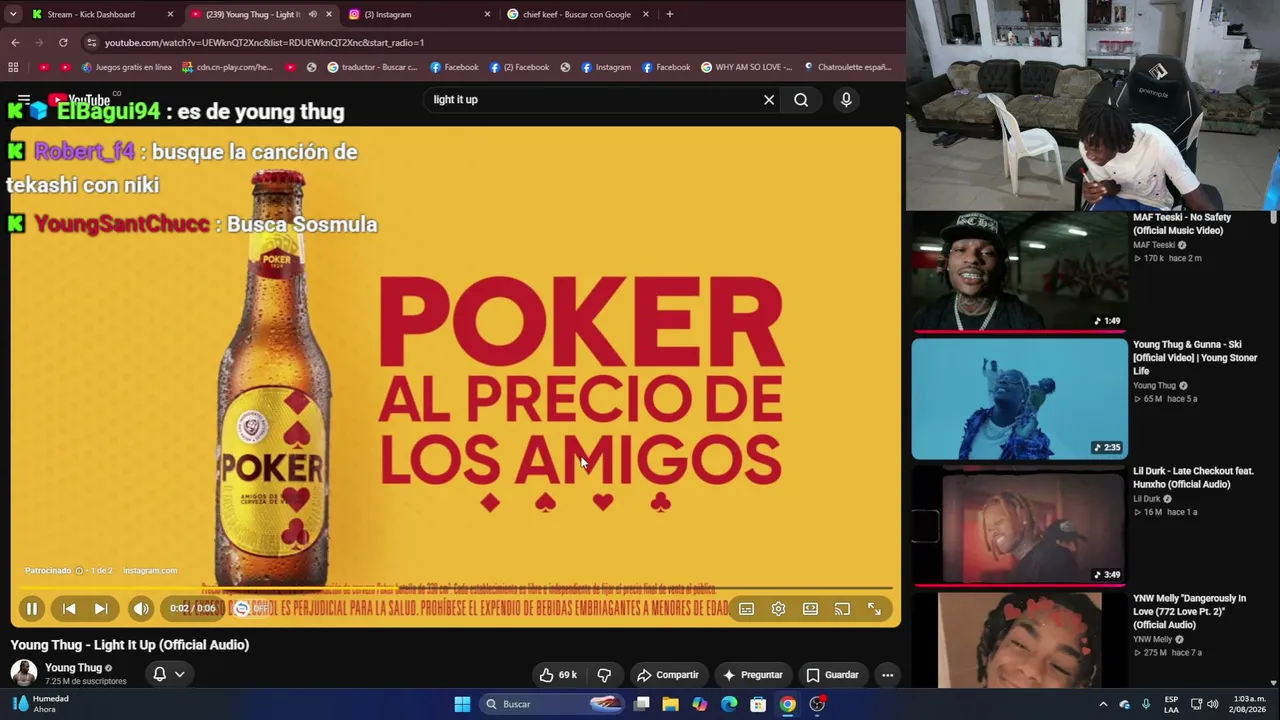Close the Instagram browser tab

pos(487,14)
